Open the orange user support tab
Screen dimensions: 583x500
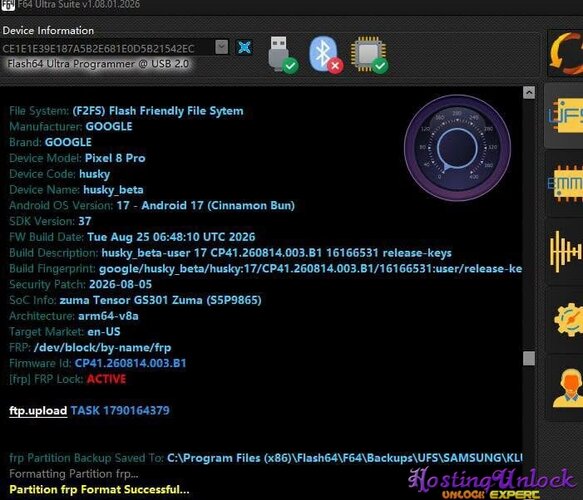click(564, 388)
